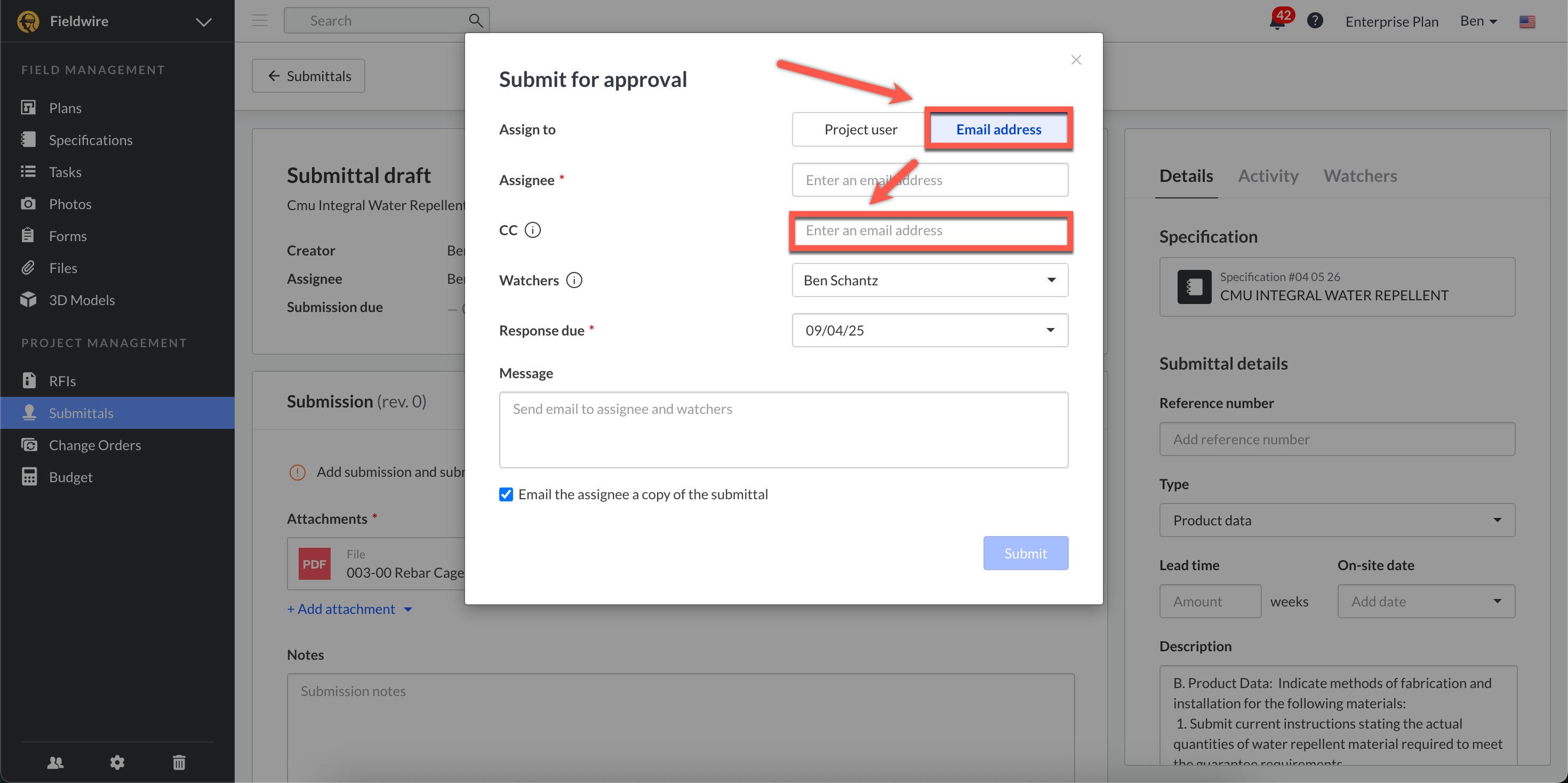The height and width of the screenshot is (783, 1568).
Task: Close the Submit for approval dialog
Action: click(1076, 60)
